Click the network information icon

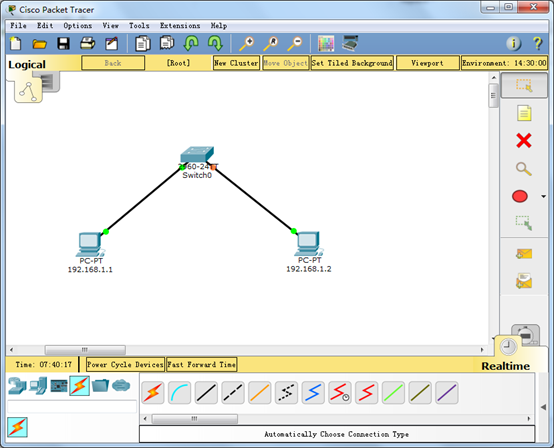(x=513, y=44)
